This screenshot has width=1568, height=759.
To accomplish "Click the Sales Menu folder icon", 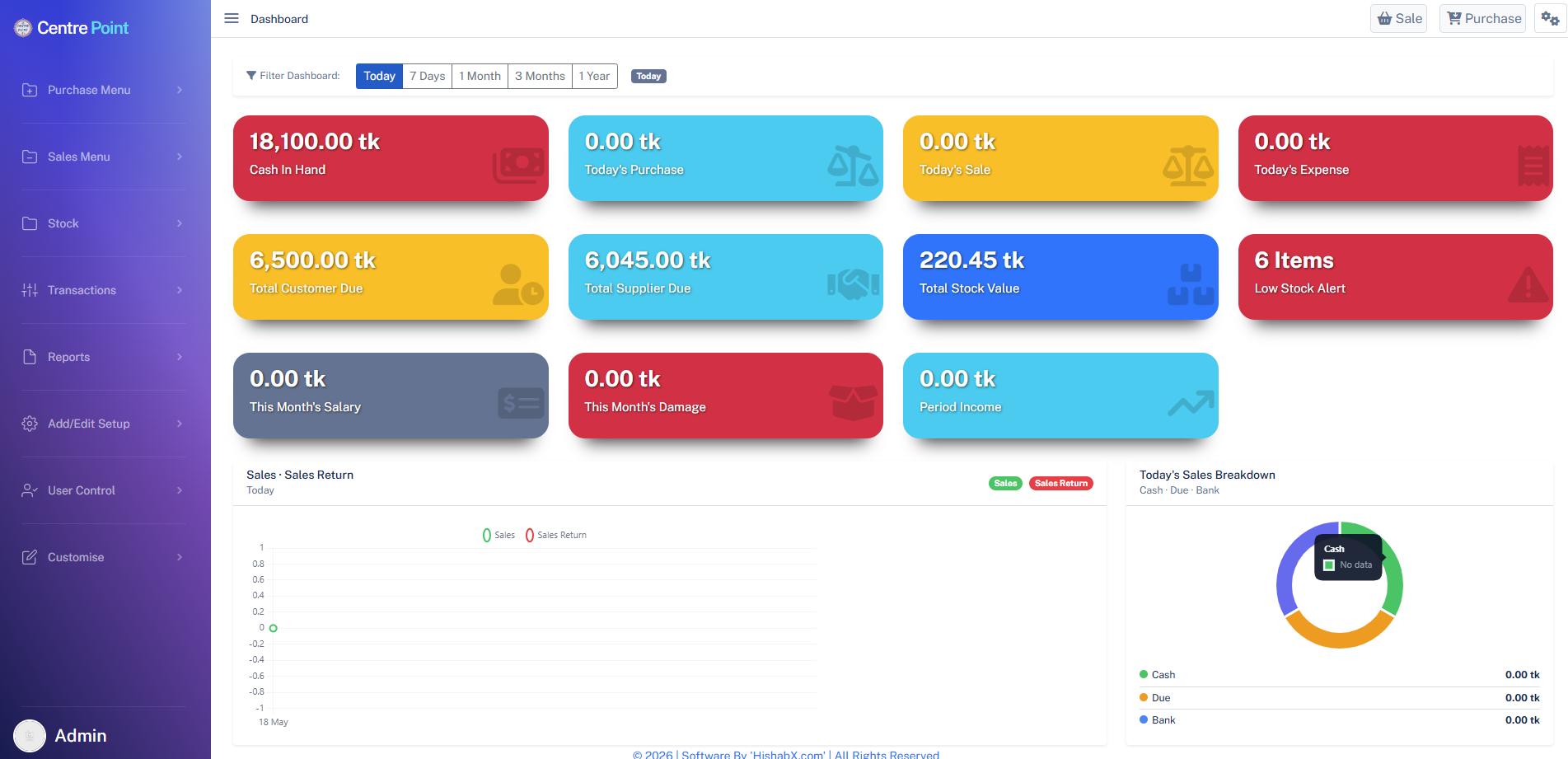I will pyautogui.click(x=30, y=157).
